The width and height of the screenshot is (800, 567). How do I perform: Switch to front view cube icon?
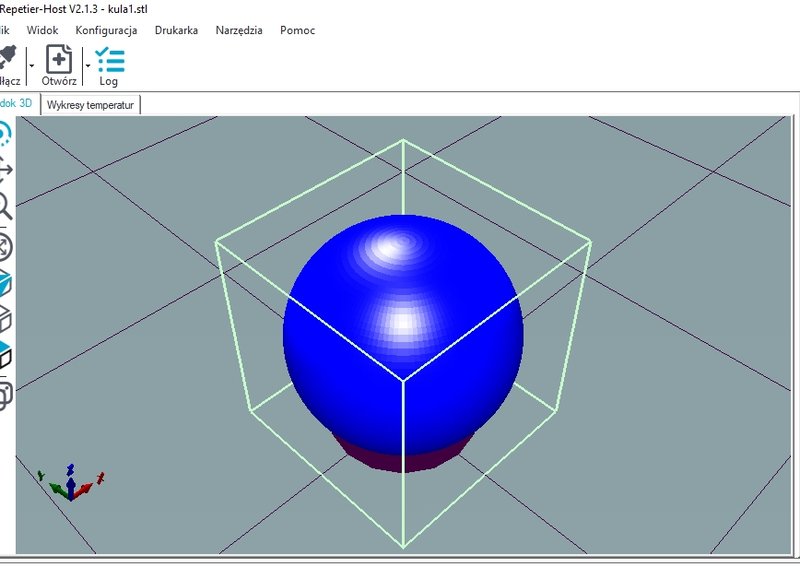(x=5, y=319)
